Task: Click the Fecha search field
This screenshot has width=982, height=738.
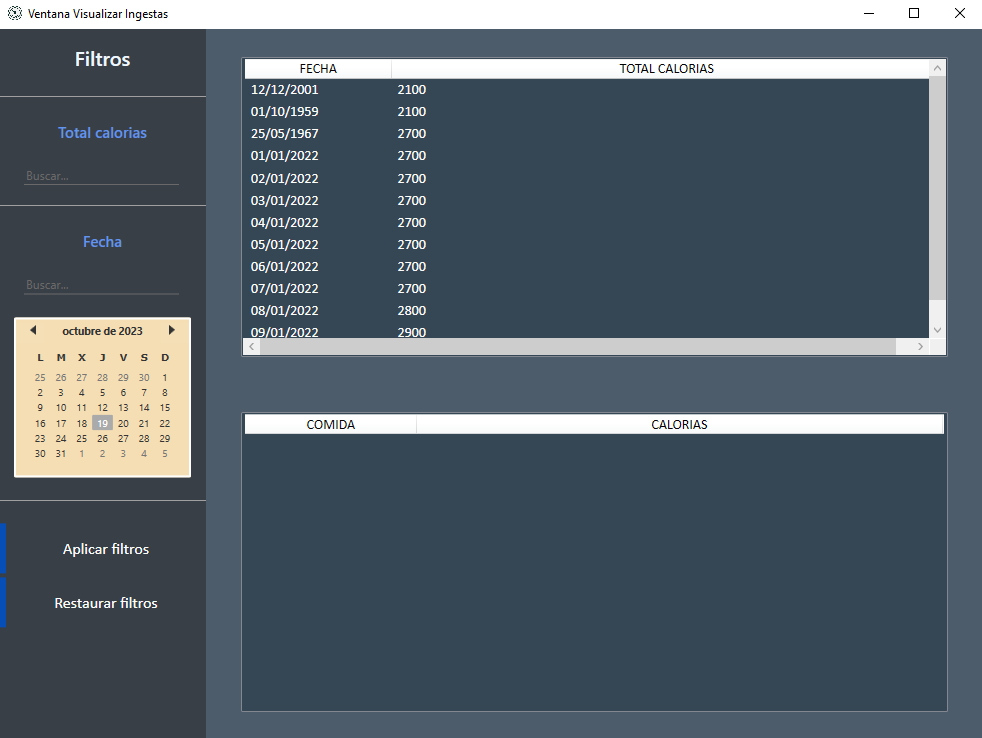Action: (100, 284)
